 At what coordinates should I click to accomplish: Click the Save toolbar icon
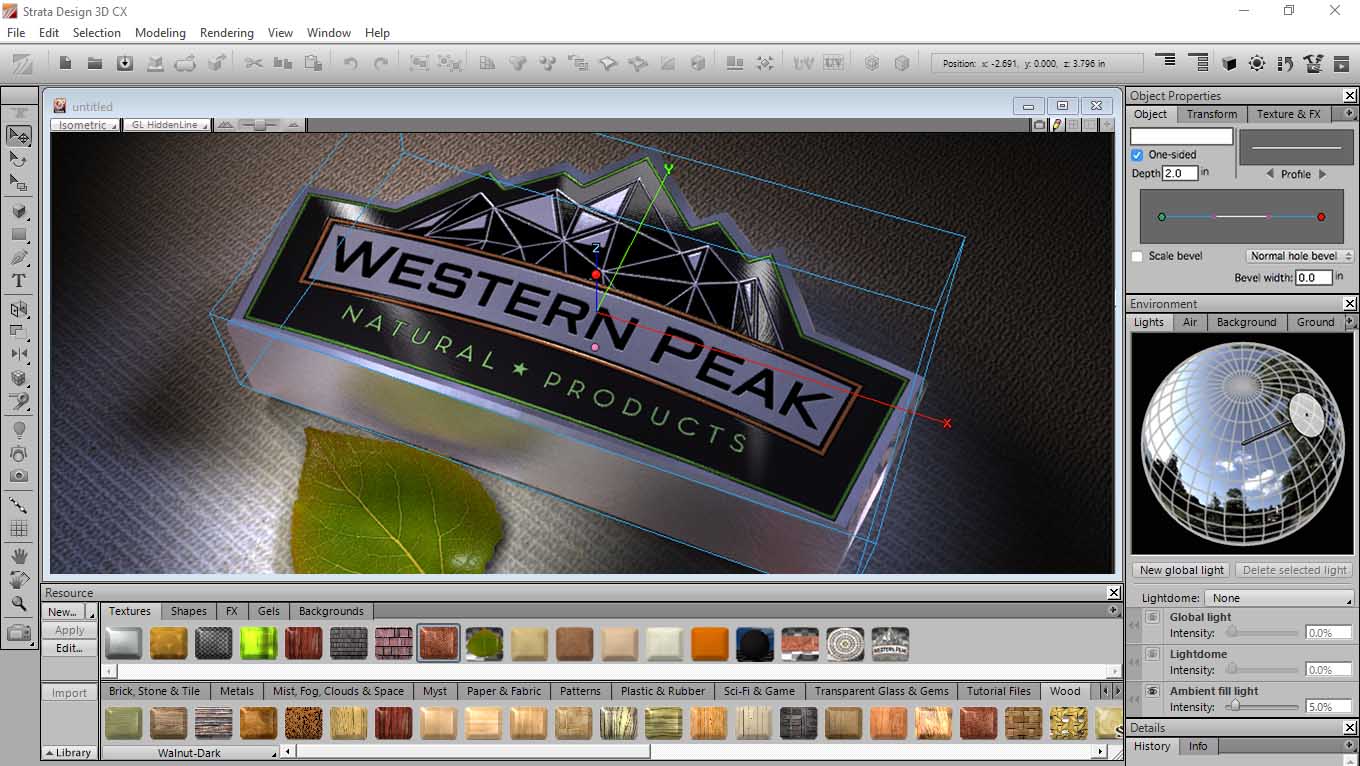click(125, 63)
